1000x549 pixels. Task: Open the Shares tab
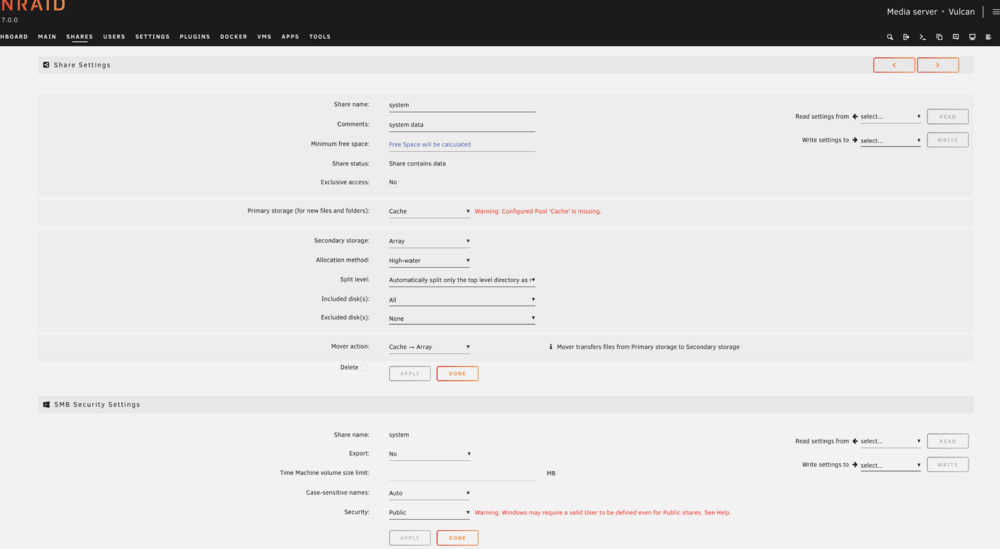(80, 37)
